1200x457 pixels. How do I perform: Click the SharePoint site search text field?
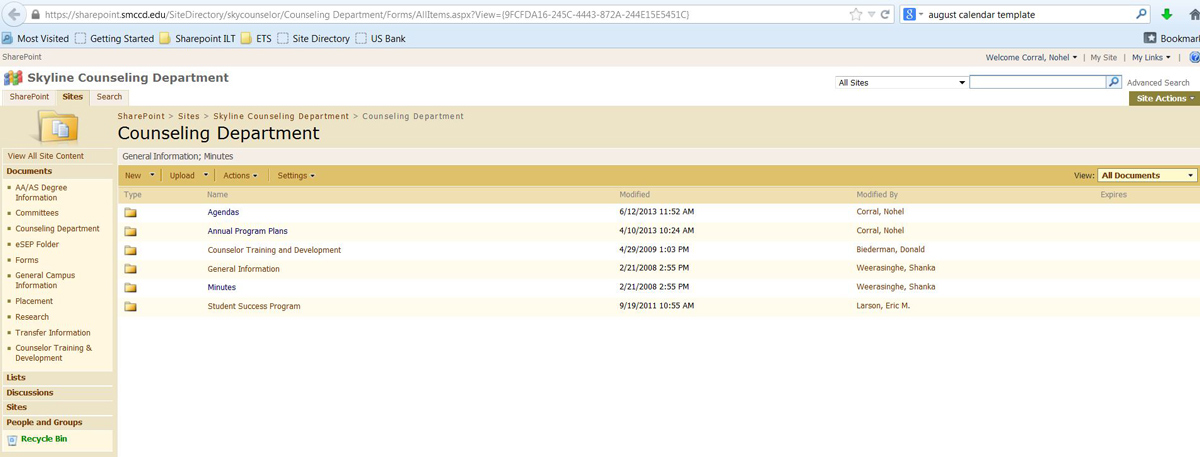point(1036,83)
